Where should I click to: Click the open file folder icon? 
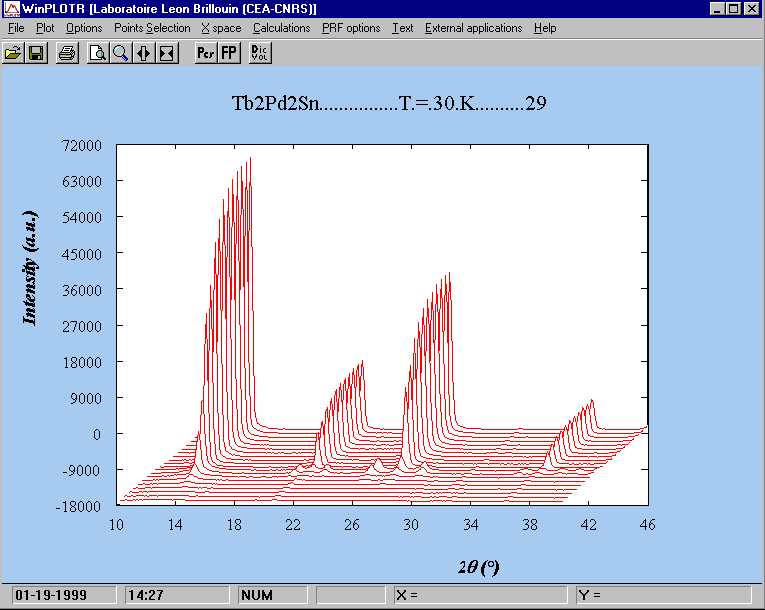[13, 53]
